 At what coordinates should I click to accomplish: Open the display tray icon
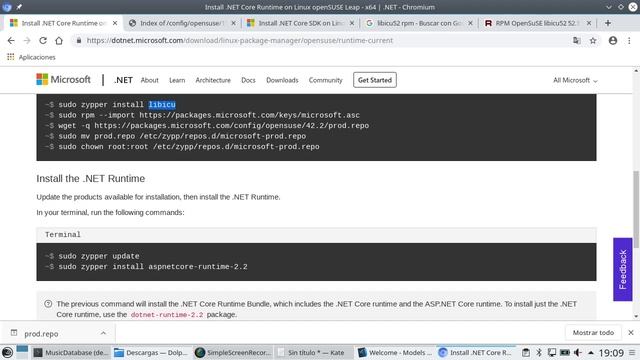pos(552,353)
